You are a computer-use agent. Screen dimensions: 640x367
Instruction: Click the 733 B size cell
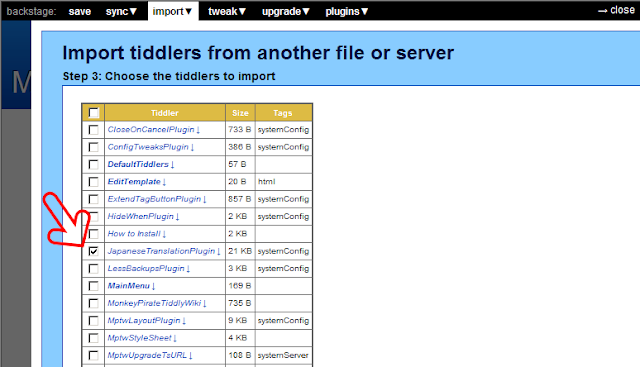coord(240,129)
